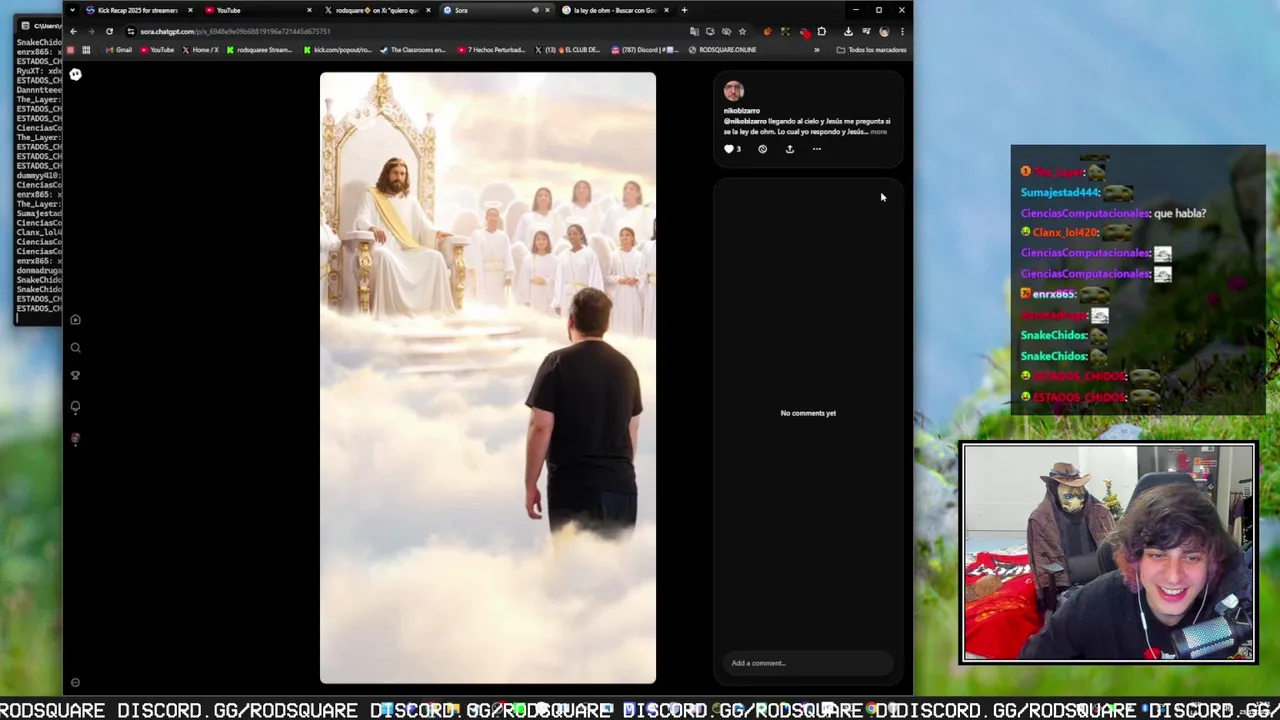Open the rodsquaree Stream bookmark
The width and height of the screenshot is (1280, 720).
click(260, 50)
